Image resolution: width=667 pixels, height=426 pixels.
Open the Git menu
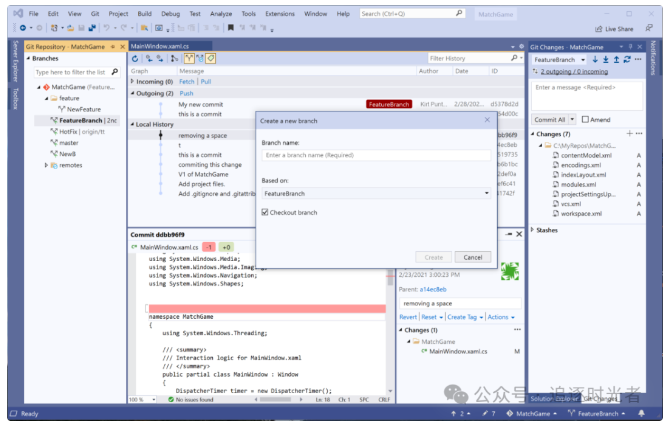(95, 14)
